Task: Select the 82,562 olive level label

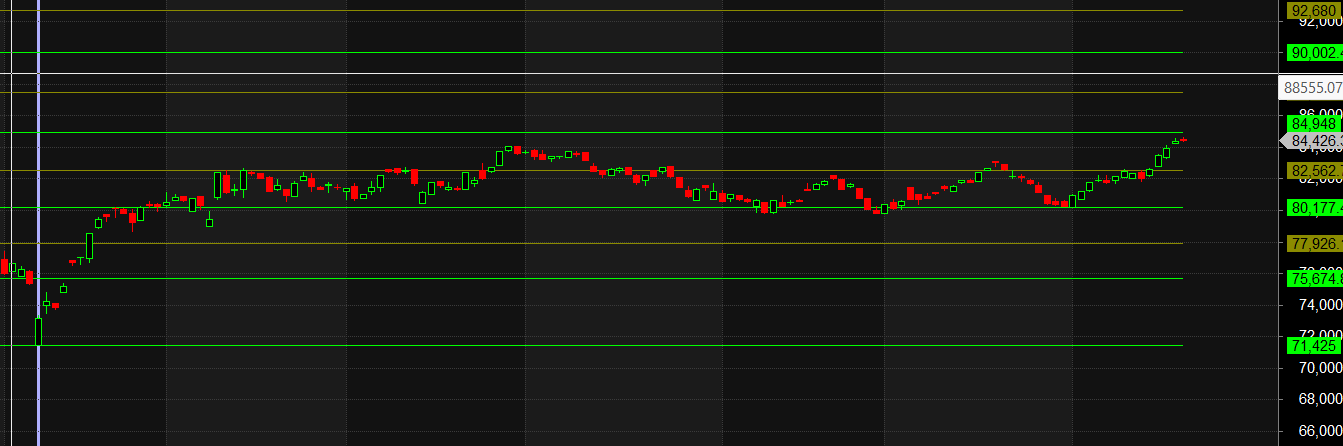Action: point(1315,171)
